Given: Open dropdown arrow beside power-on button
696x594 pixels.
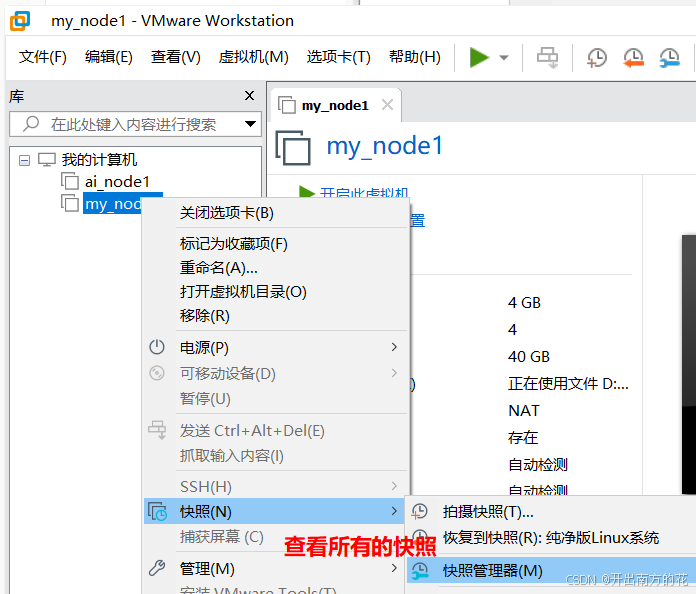Looking at the screenshot, I should pyautogui.click(x=504, y=57).
